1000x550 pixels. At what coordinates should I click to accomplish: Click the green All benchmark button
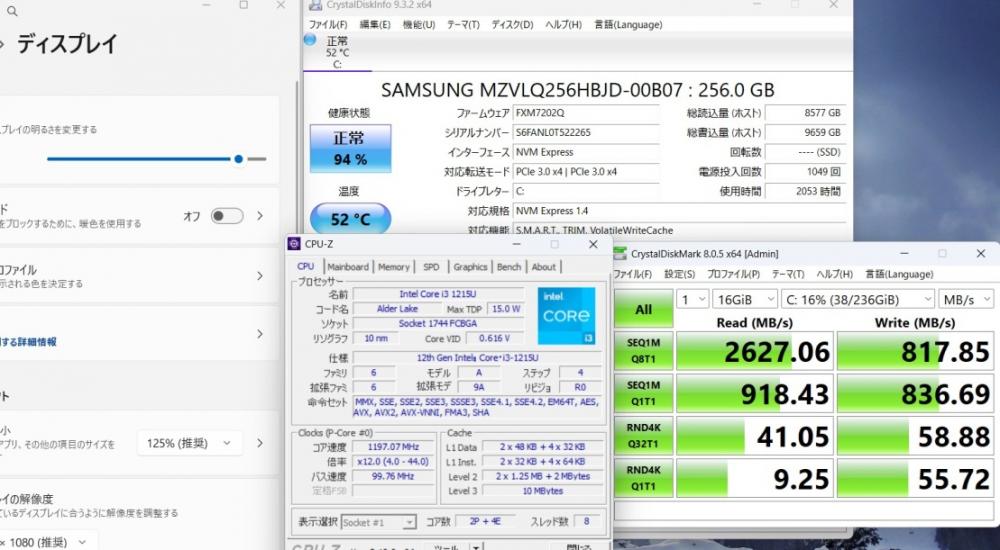pos(643,309)
